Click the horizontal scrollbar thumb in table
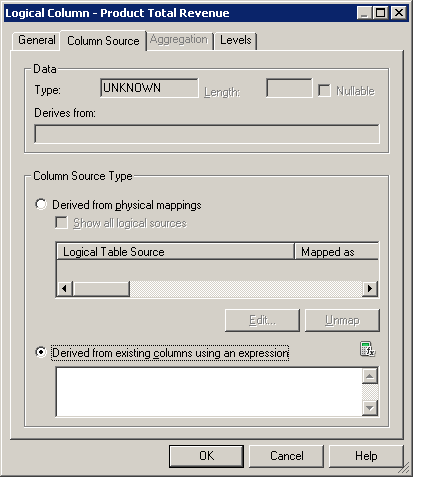The width and height of the screenshot is (430, 494). 101,288
